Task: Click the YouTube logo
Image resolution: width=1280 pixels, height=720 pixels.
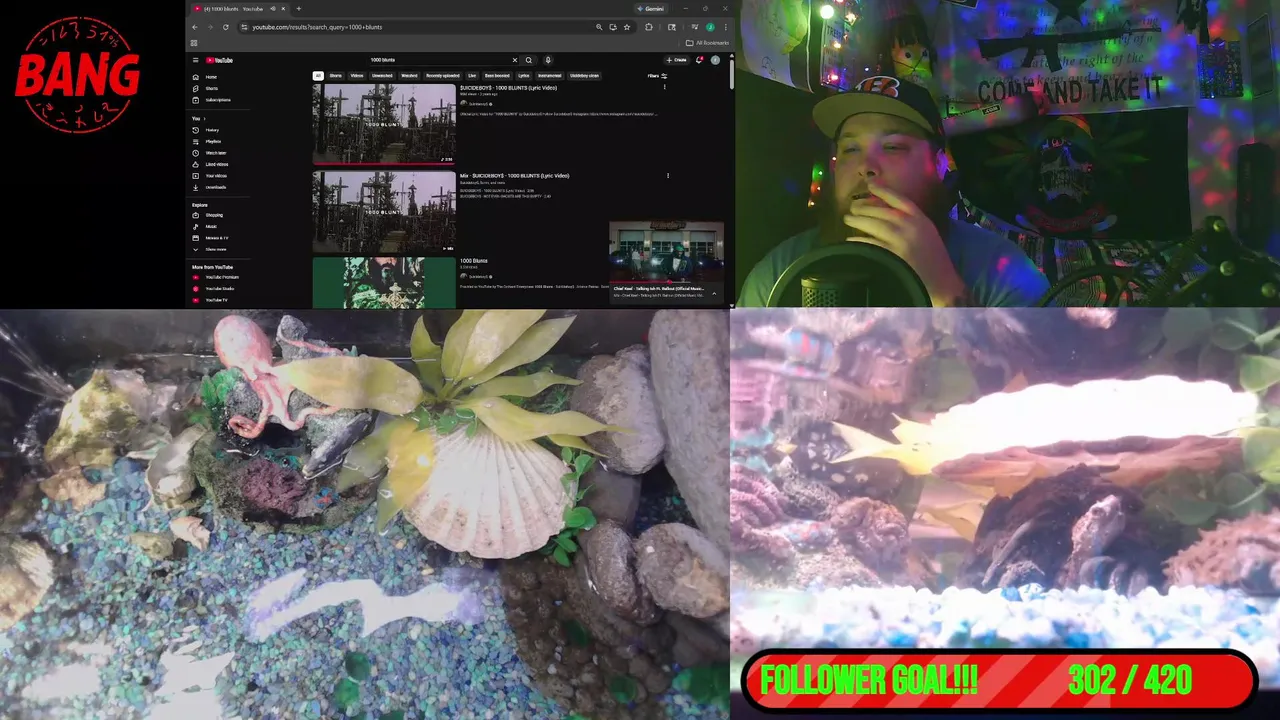Action: 219,60
